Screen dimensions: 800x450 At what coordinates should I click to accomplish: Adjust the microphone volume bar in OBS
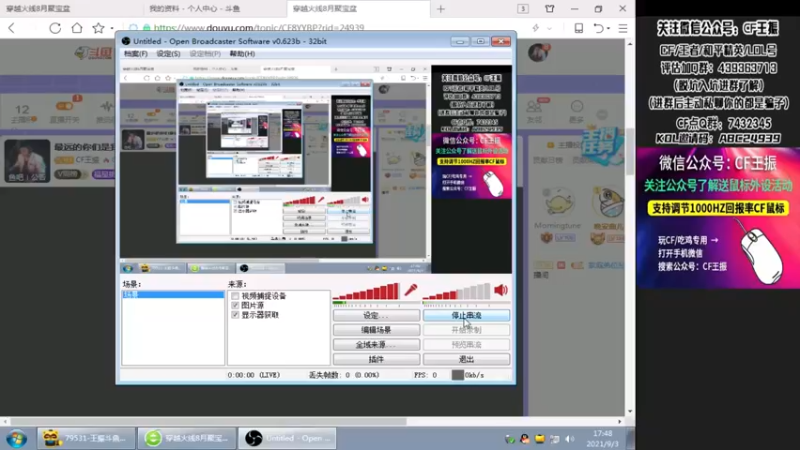(366, 291)
